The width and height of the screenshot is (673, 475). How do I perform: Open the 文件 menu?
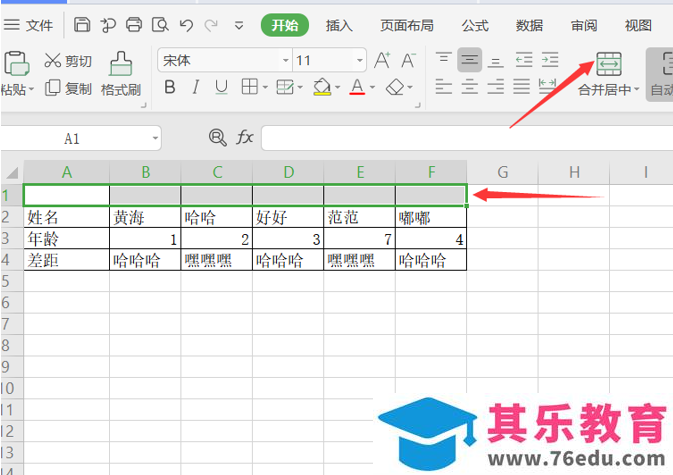(x=28, y=25)
